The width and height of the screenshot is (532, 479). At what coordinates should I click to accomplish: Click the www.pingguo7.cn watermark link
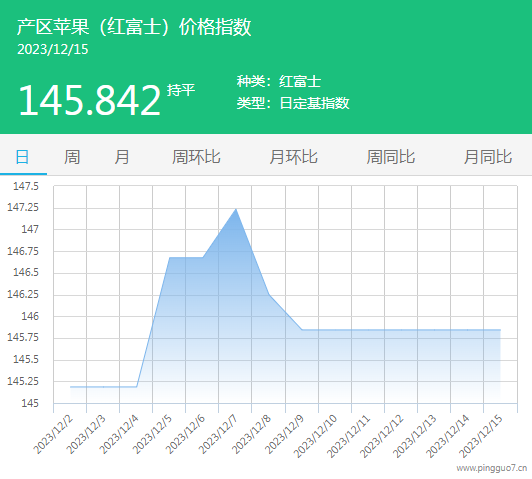(492, 468)
